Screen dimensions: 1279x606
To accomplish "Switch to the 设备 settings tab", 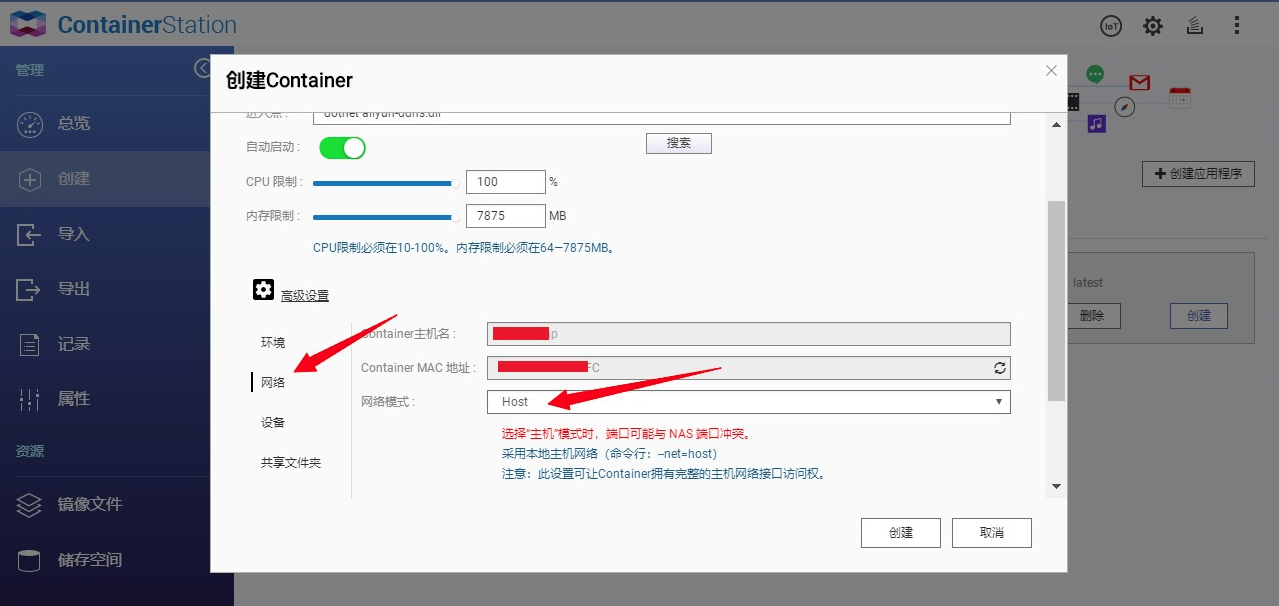I will click(273, 423).
